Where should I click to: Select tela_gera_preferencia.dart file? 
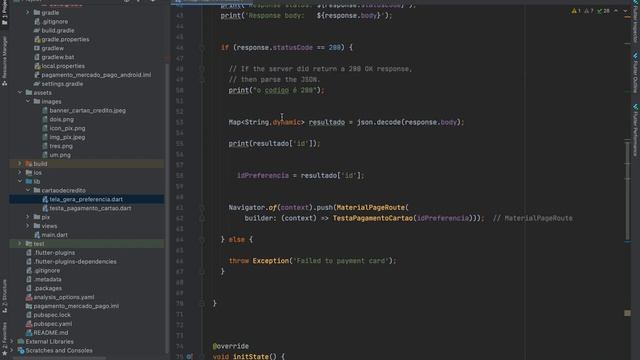pyautogui.click(x=86, y=199)
